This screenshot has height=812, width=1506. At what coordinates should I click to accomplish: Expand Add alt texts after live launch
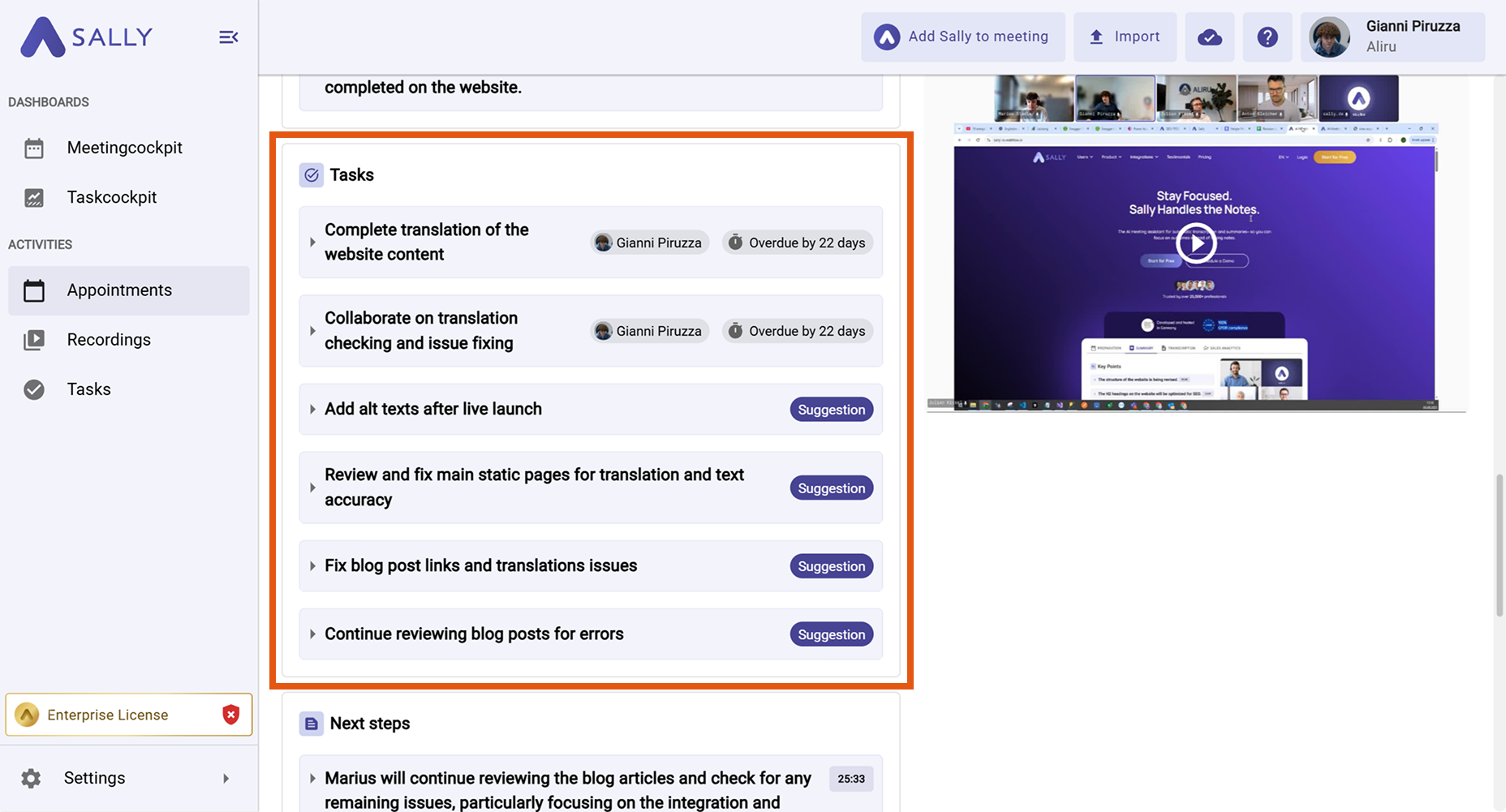pos(312,410)
